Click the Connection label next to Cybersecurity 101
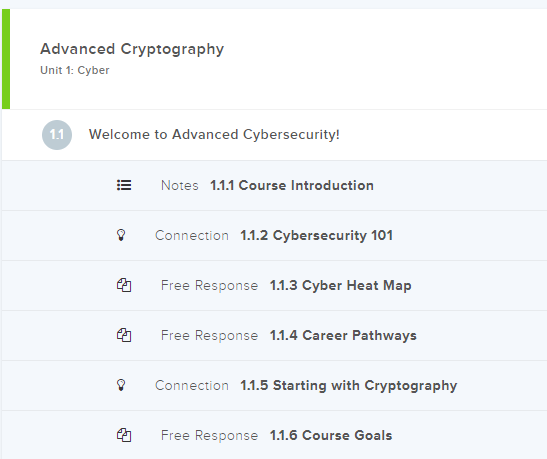This screenshot has height=459, width=547. click(192, 235)
